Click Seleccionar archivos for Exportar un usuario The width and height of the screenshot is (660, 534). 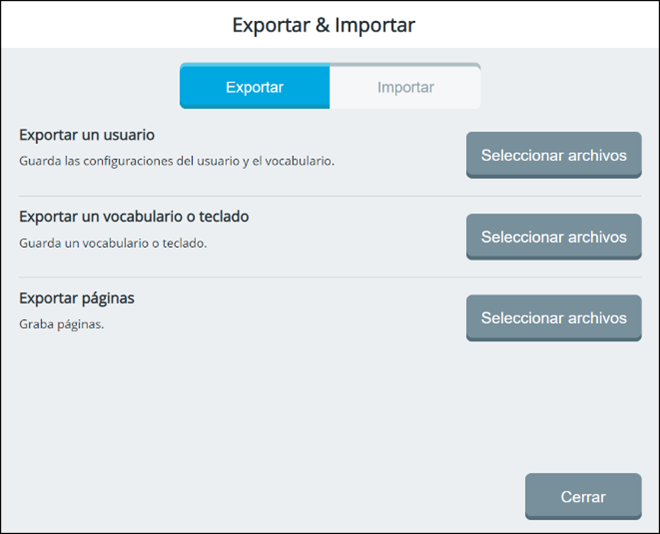pyautogui.click(x=553, y=155)
